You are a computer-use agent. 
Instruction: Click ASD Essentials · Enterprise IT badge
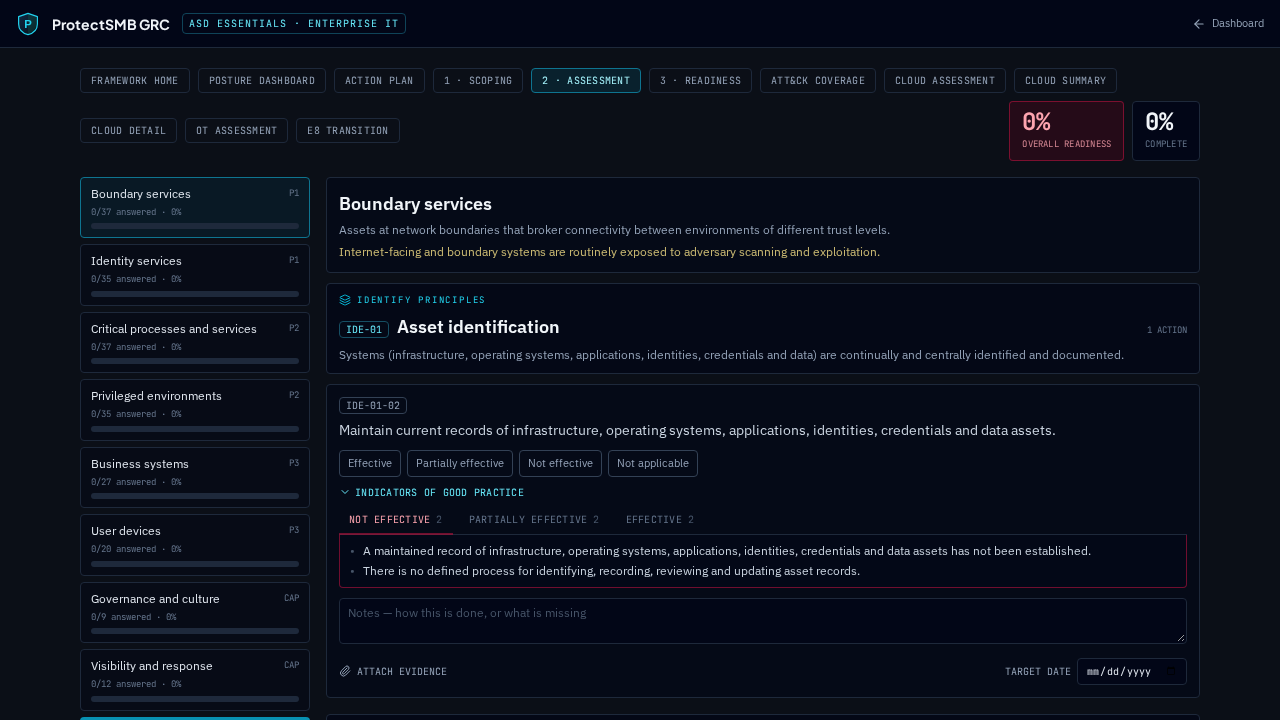click(x=294, y=24)
